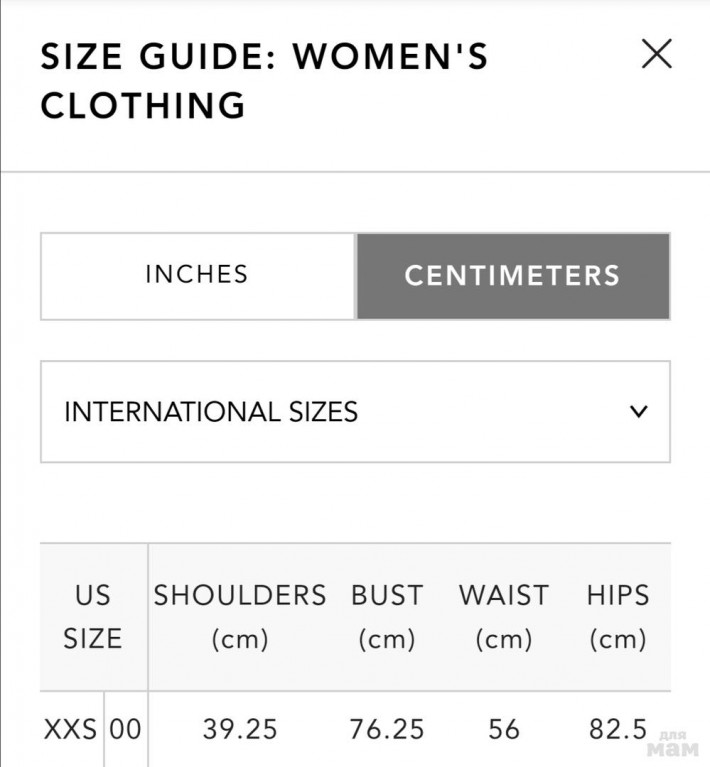Image resolution: width=710 pixels, height=767 pixels.
Task: Click the Hips (cm) column header
Action: (618, 617)
